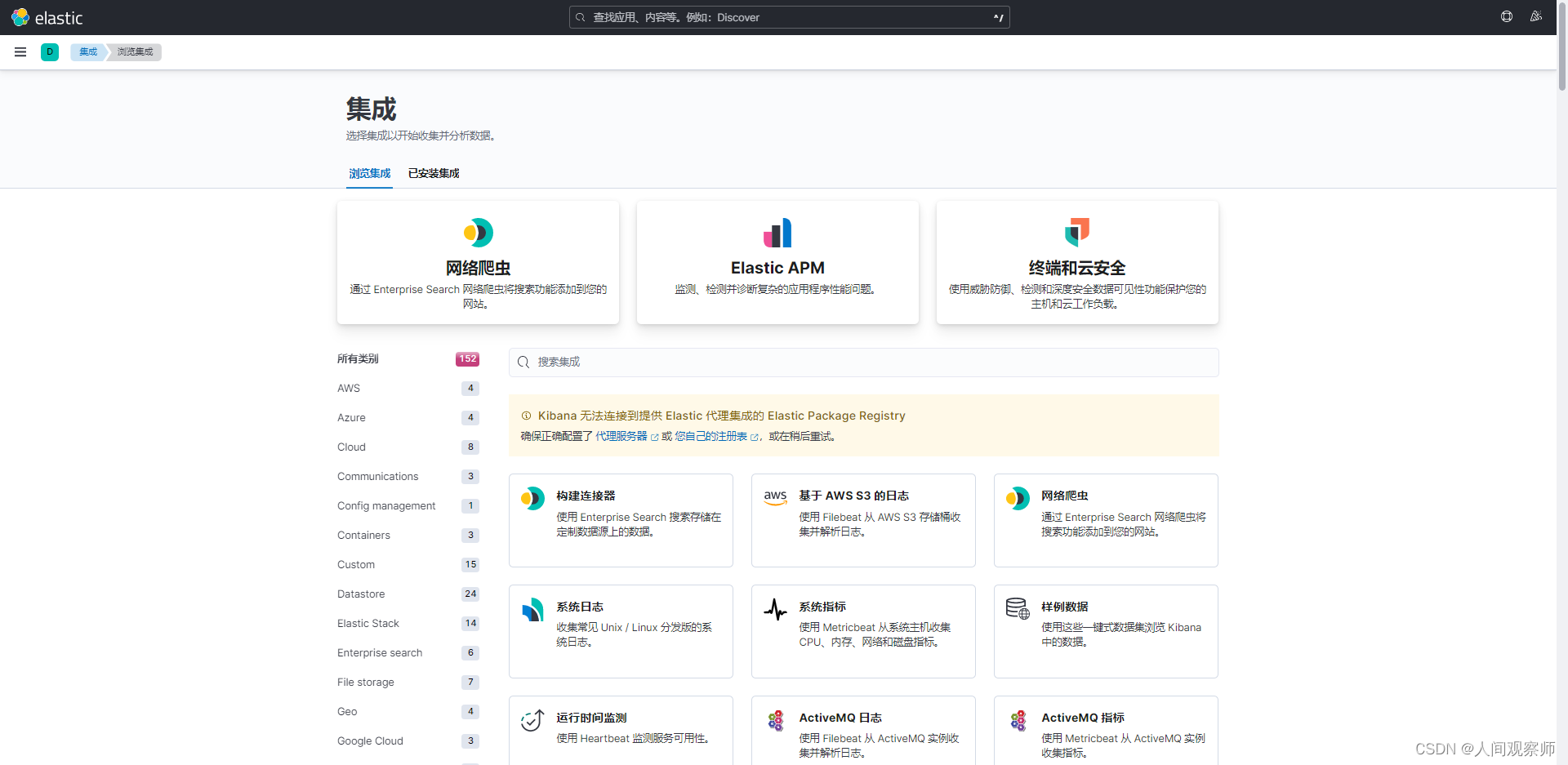Click the magnifier icon in 搜索集成 field

click(x=523, y=362)
